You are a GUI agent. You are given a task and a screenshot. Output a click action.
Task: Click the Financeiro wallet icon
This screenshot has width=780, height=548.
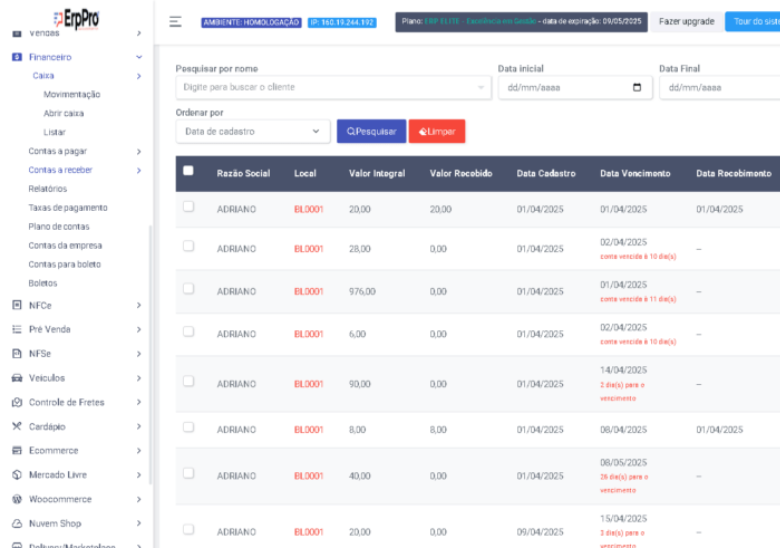coord(17,57)
